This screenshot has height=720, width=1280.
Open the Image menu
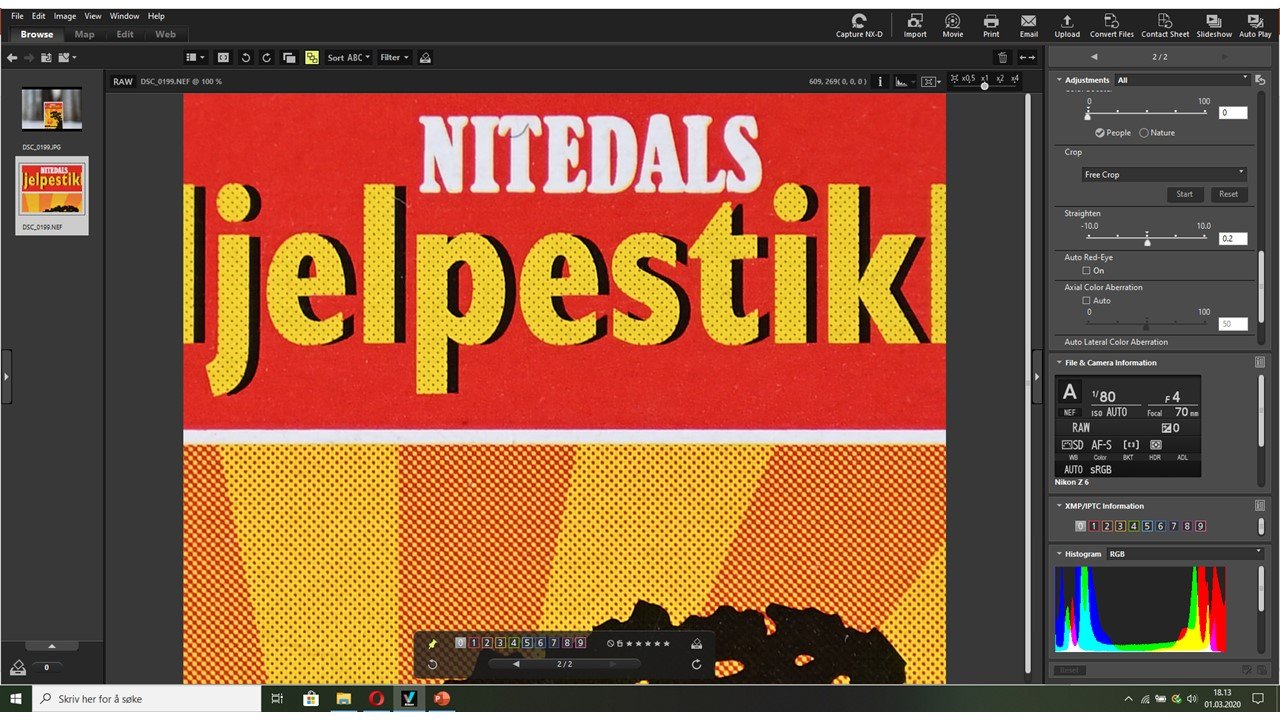tap(65, 16)
